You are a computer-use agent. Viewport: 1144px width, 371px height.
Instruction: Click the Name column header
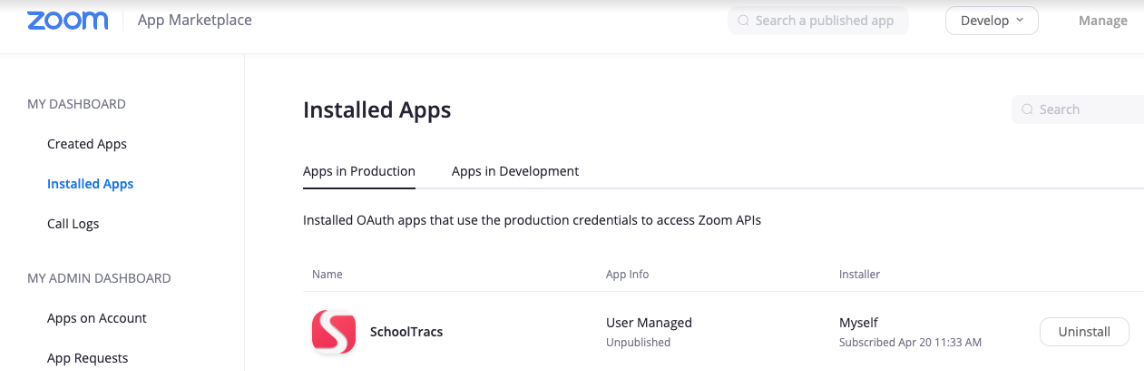pos(328,275)
